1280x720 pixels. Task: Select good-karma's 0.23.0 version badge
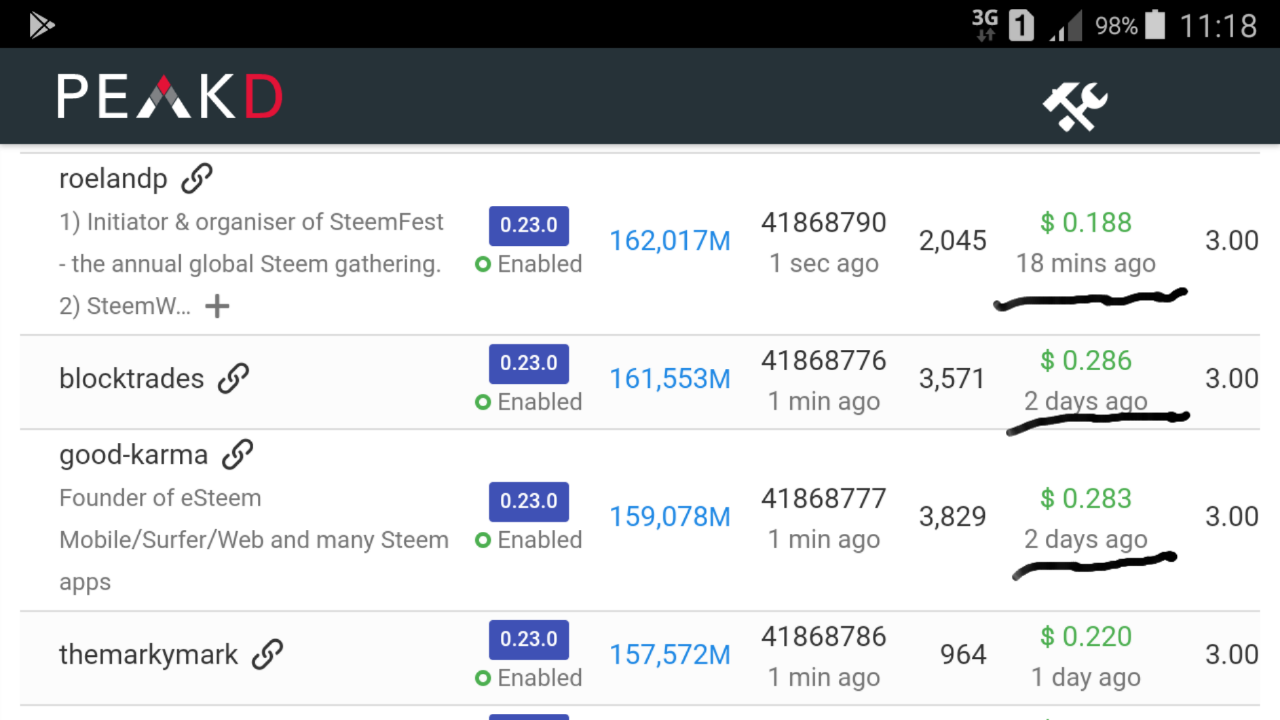[x=529, y=502]
